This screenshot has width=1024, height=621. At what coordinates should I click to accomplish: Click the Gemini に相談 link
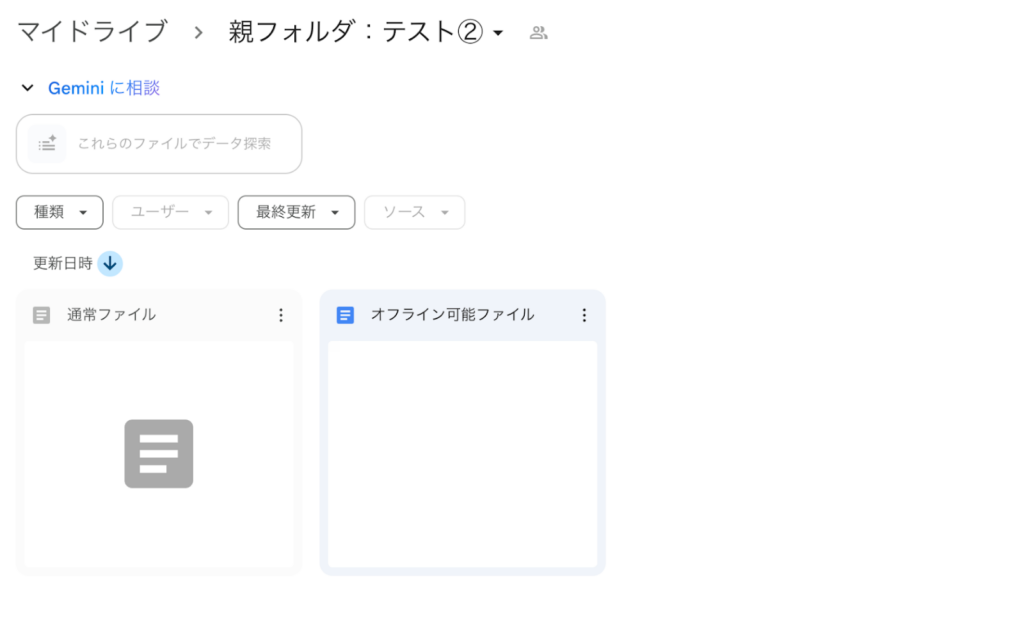[x=104, y=88]
